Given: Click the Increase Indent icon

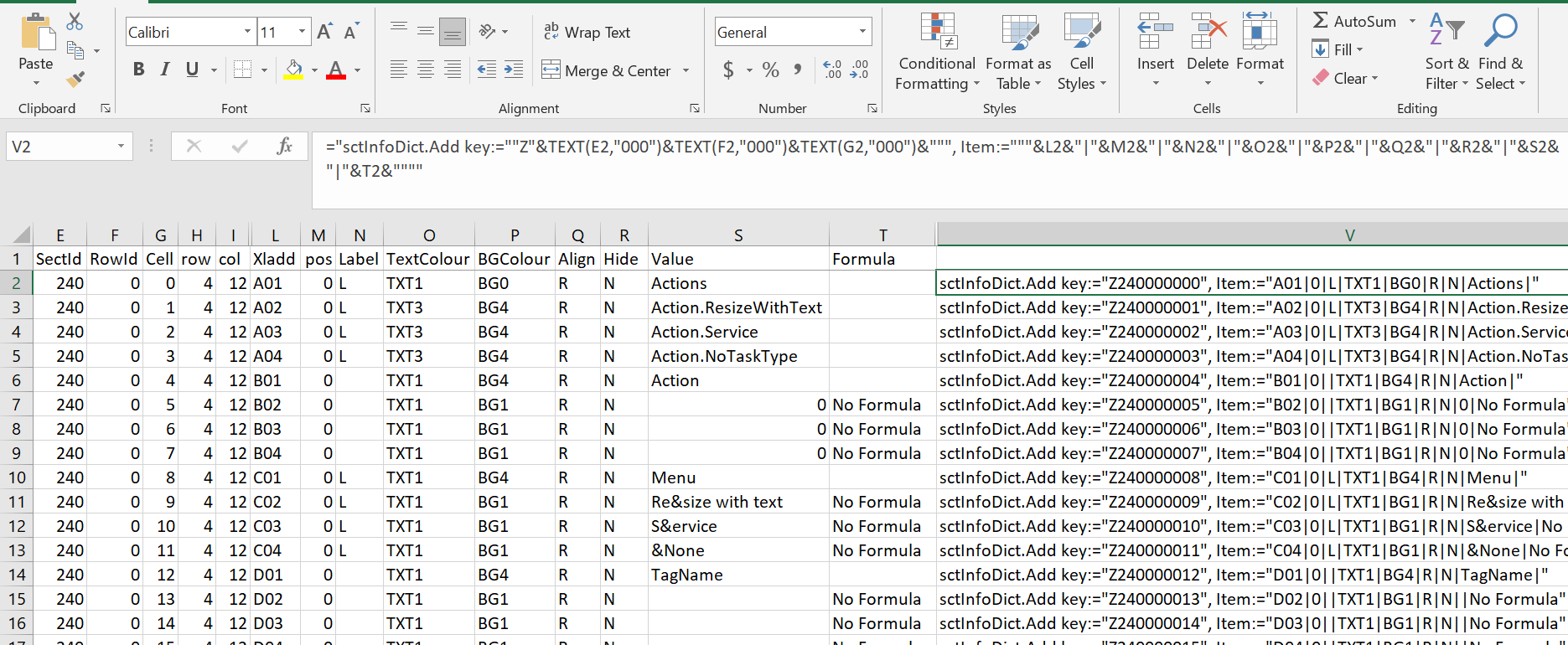Looking at the screenshot, I should coord(513,70).
